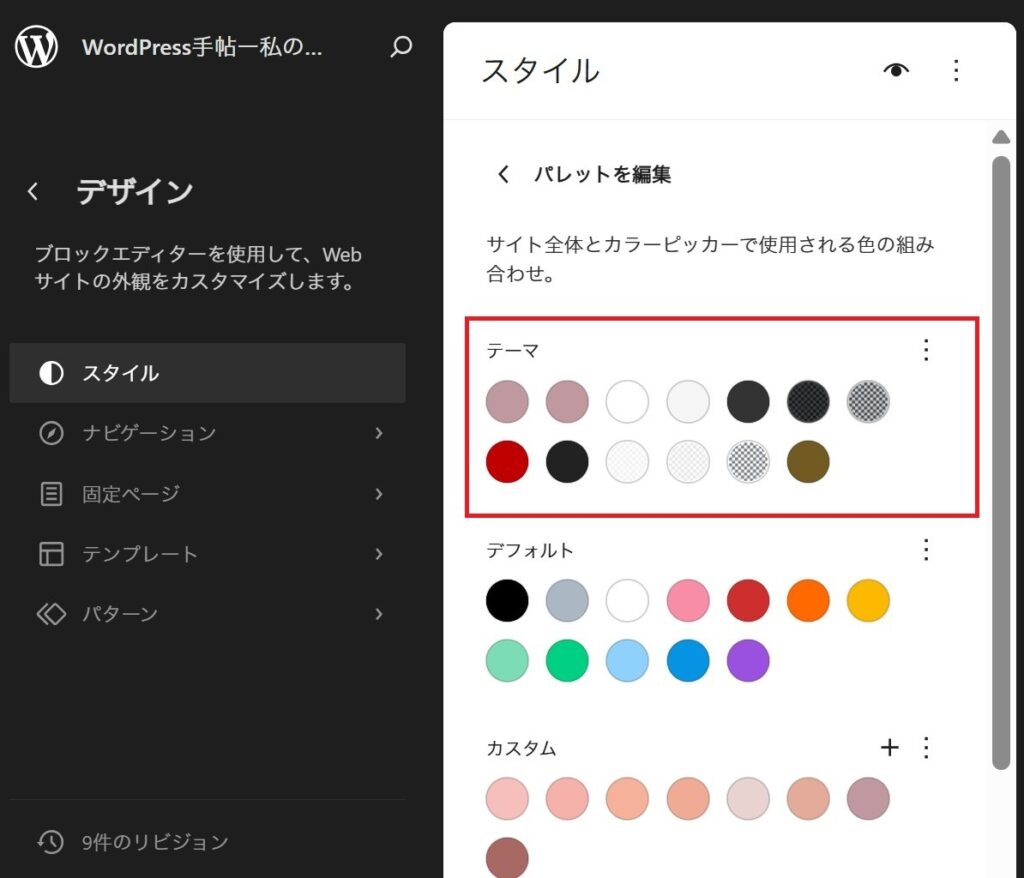Viewport: 1024px width, 878px height.
Task: Select the vivid blue default swatch
Action: pos(688,660)
